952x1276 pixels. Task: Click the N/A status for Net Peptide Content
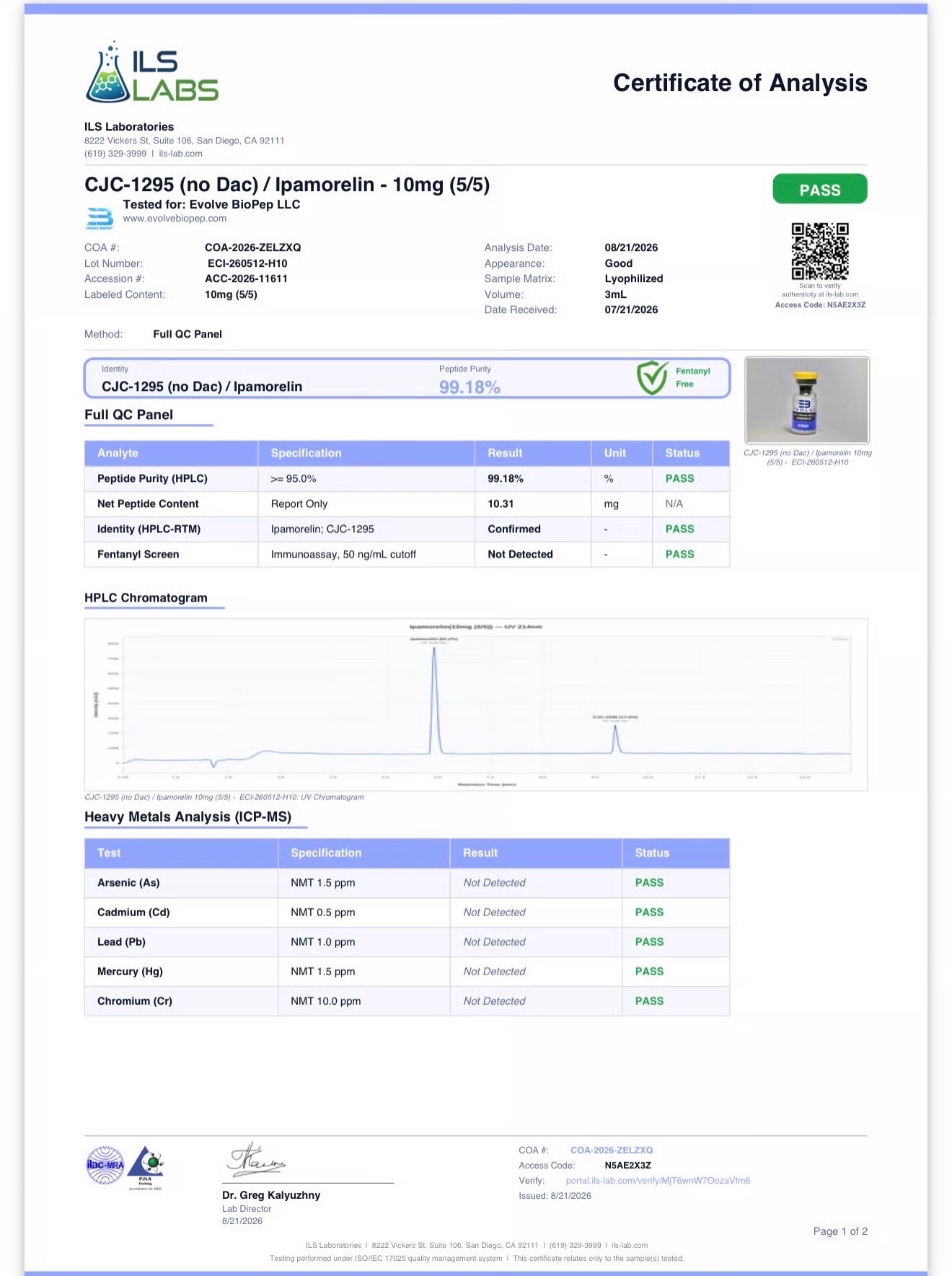(x=674, y=503)
